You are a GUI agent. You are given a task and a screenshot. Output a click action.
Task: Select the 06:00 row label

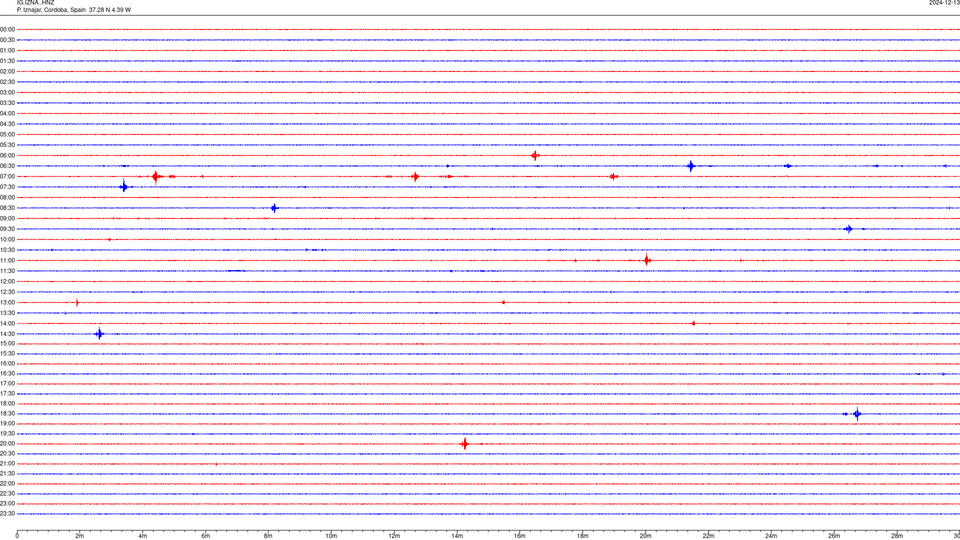click(x=7, y=156)
